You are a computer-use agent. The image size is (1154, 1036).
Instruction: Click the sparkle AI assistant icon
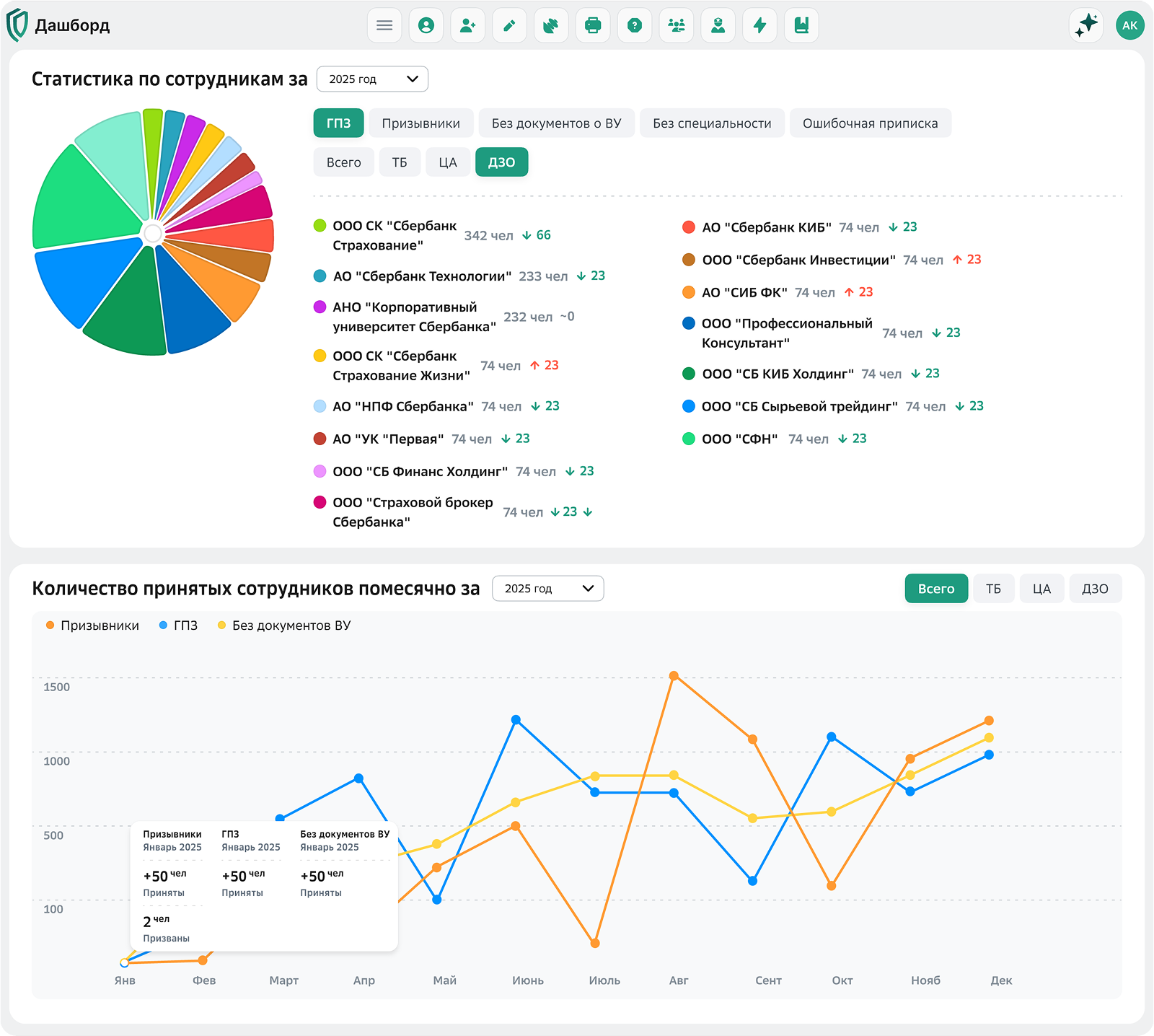click(1085, 25)
